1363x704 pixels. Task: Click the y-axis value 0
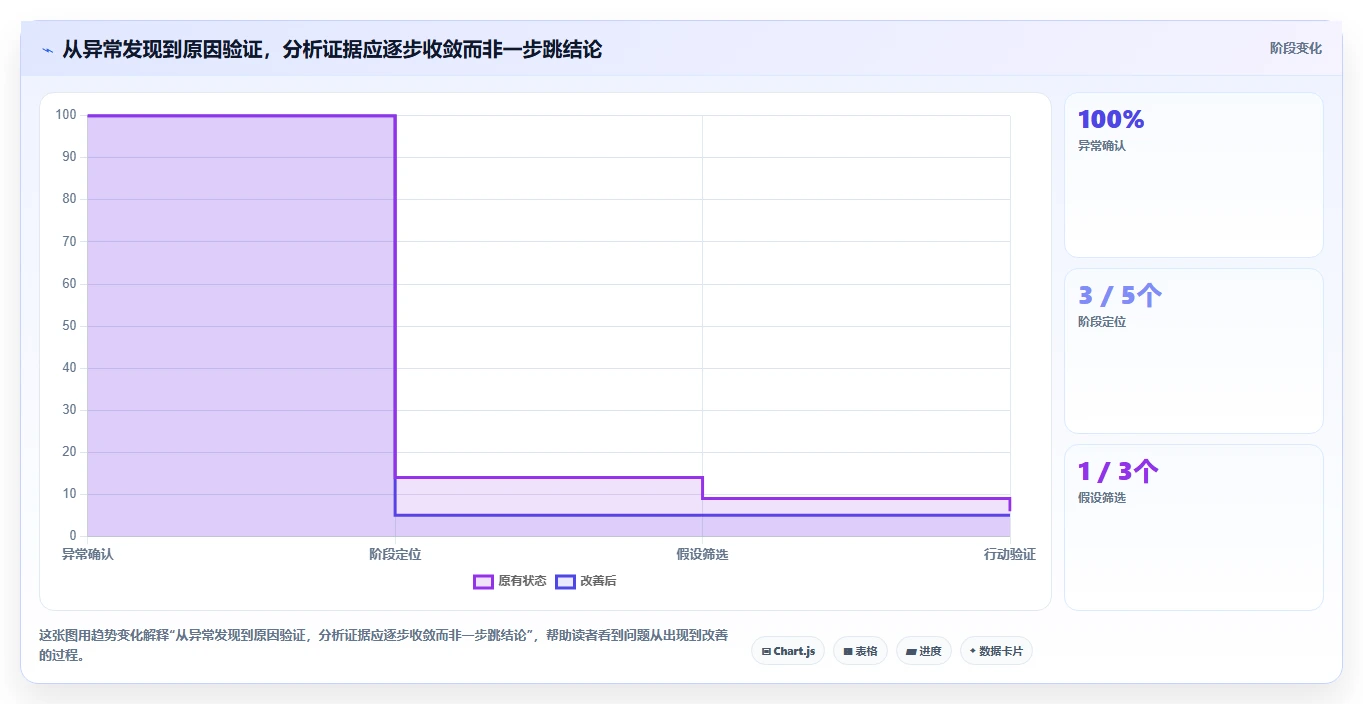tap(73, 536)
